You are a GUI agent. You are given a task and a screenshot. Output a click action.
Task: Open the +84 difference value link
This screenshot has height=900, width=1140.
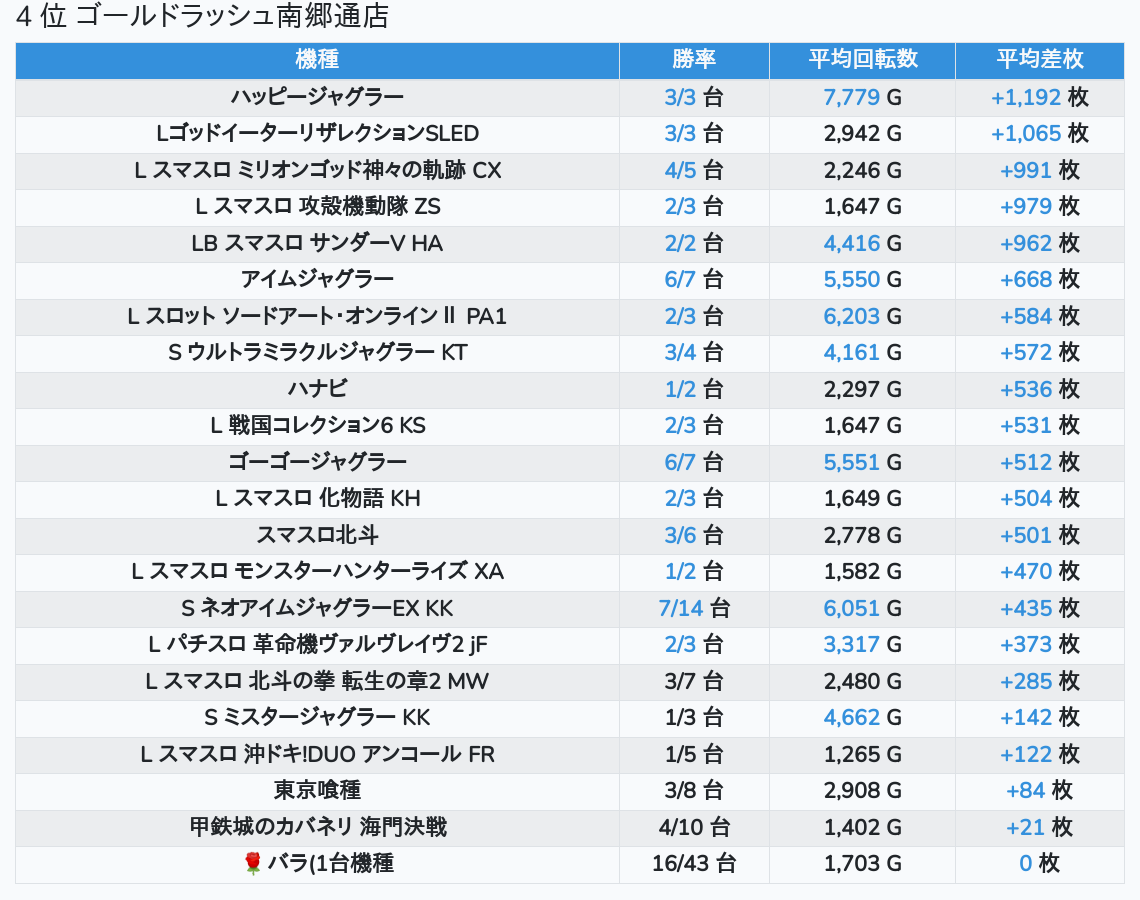(1025, 790)
